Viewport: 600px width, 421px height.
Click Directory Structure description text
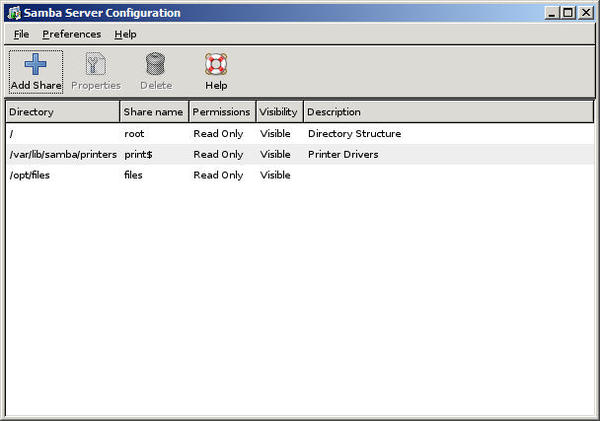[x=355, y=134]
